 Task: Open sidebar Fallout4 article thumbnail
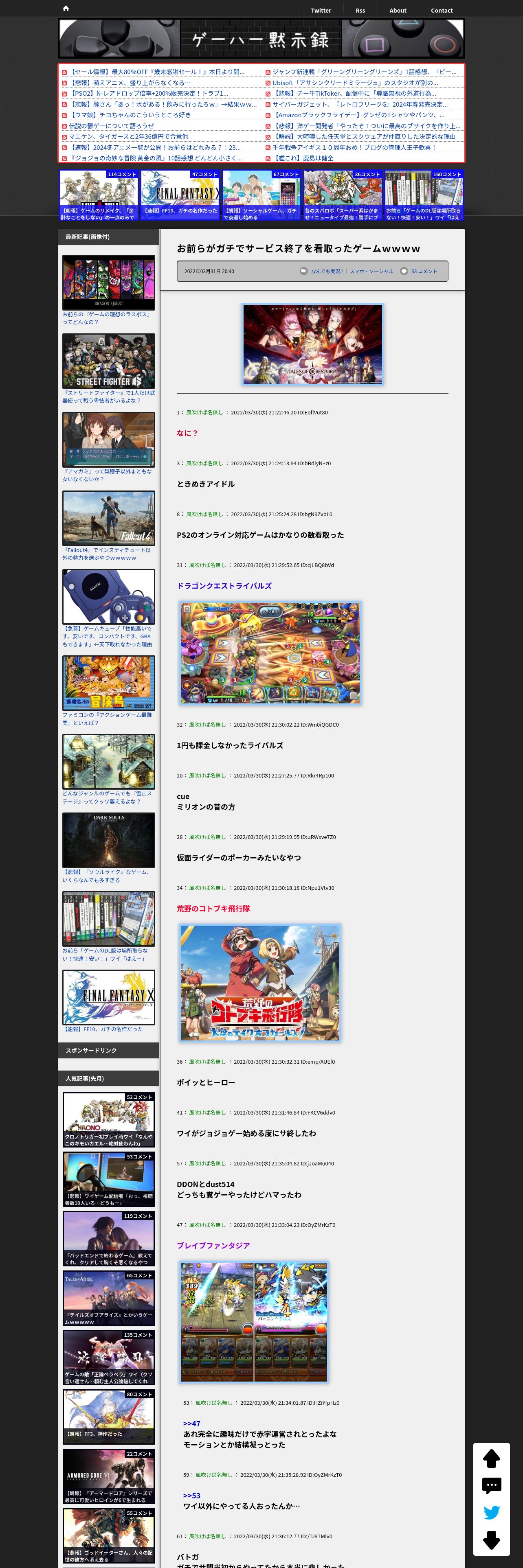(x=108, y=518)
